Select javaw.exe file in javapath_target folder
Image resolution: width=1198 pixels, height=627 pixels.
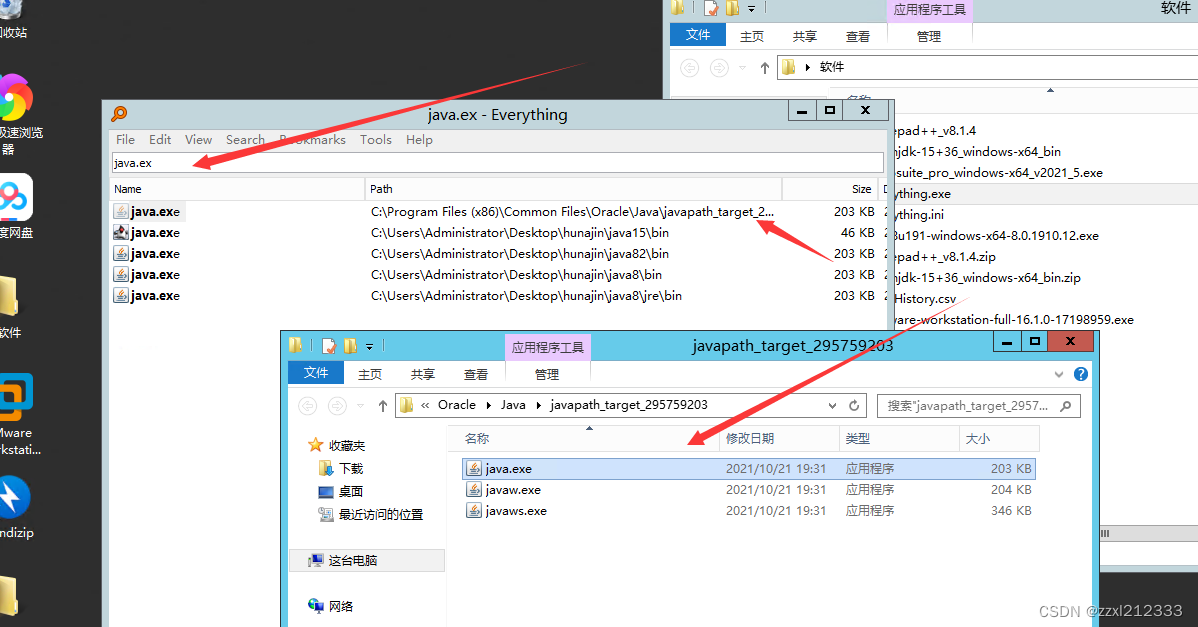(x=749, y=490)
